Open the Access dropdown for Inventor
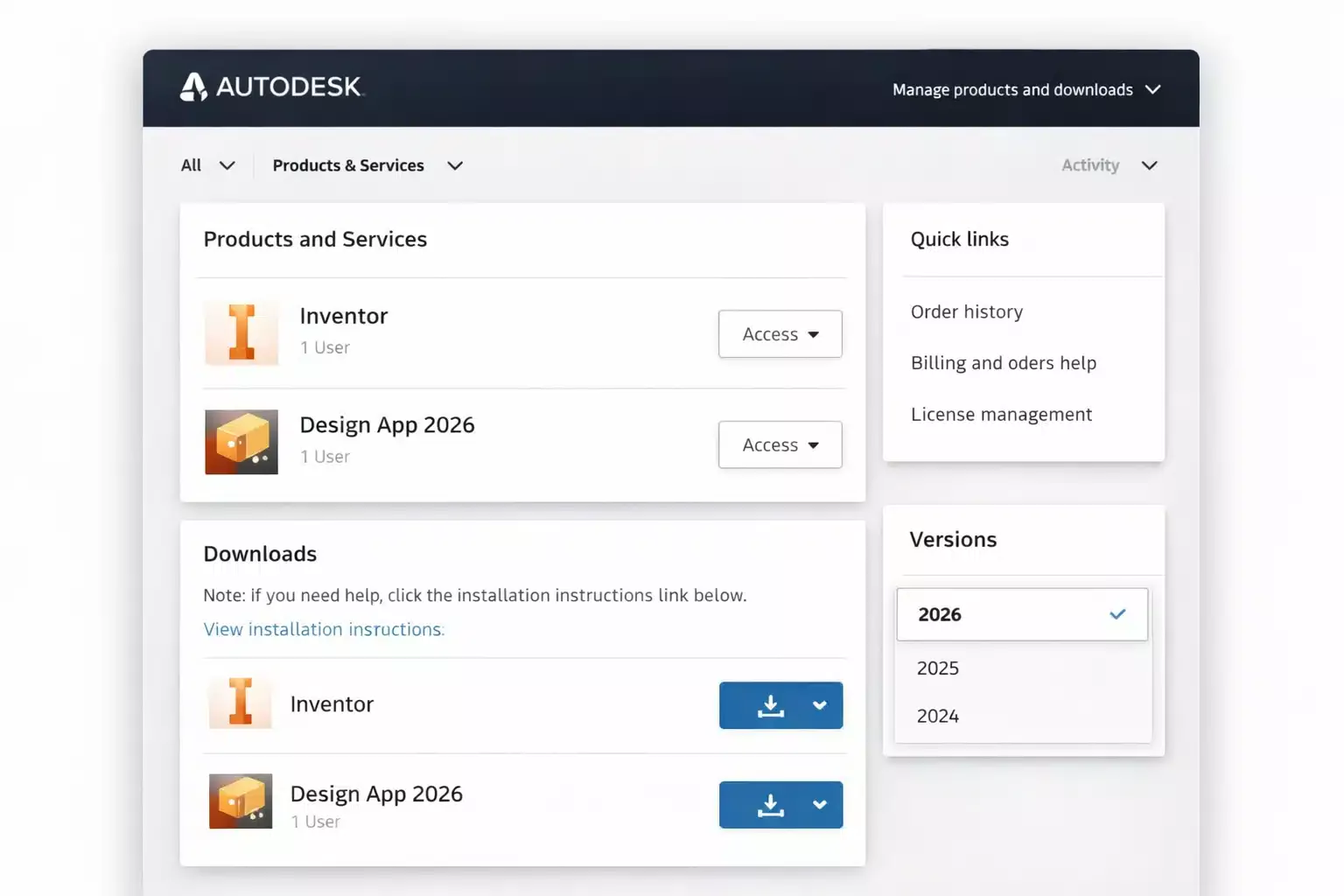The image size is (1344, 896). [x=780, y=333]
